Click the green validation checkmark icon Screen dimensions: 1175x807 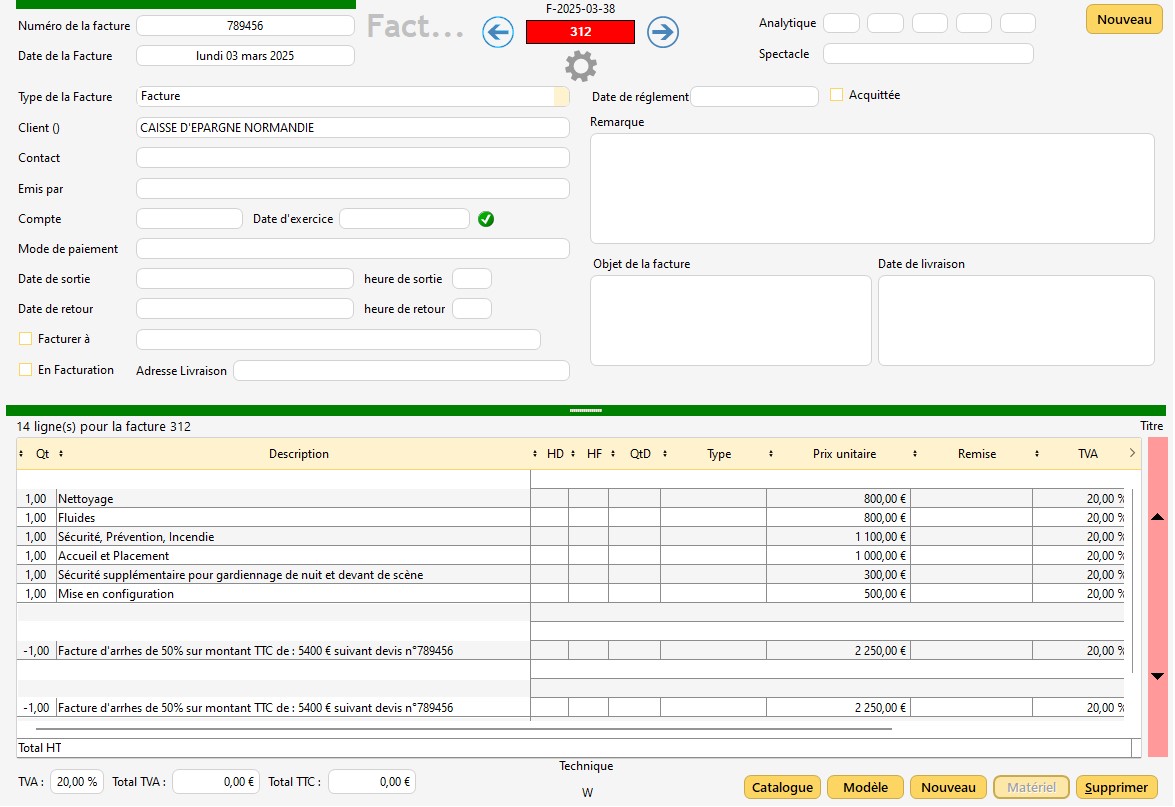[x=486, y=219]
